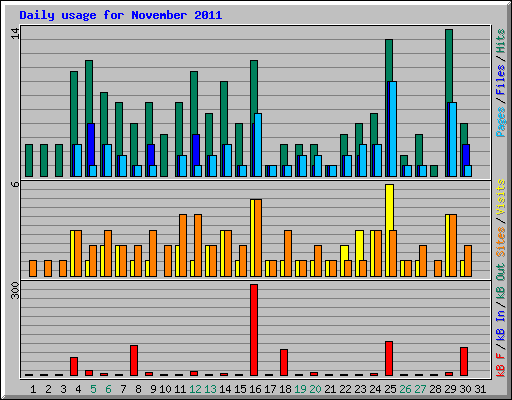
Task: Click the green weekend day label "20"
Action: point(315,389)
